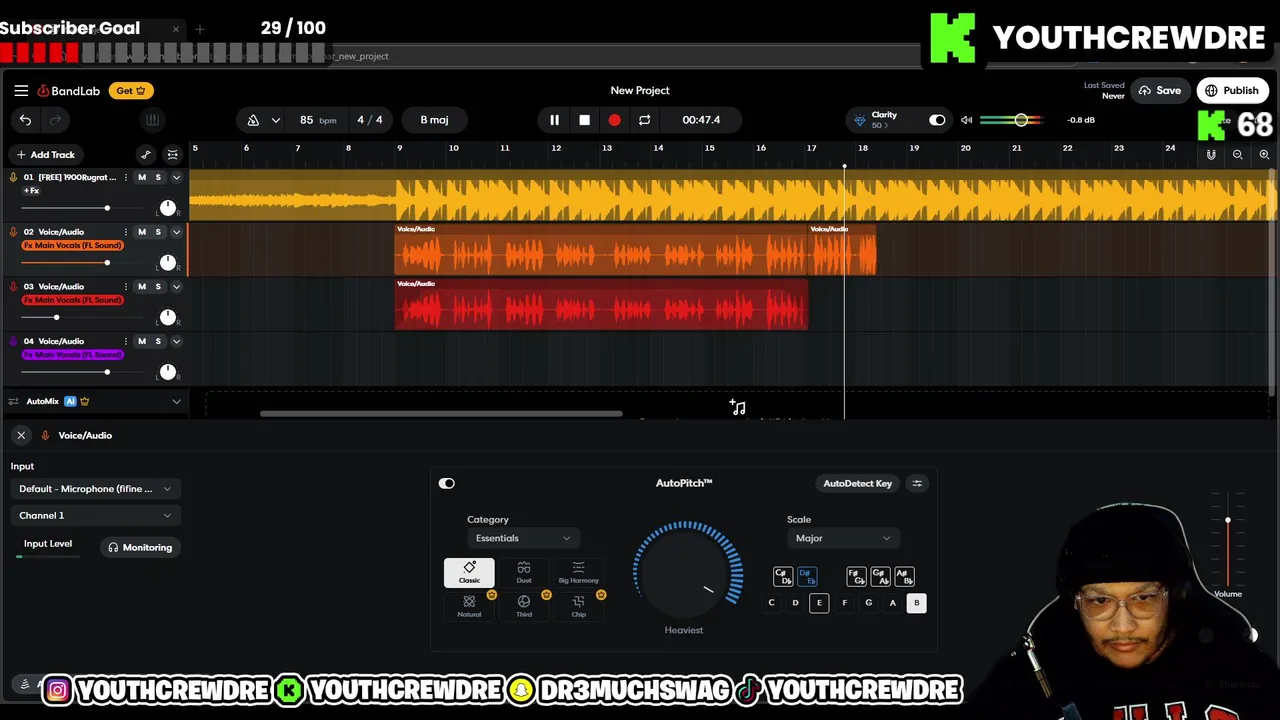Image resolution: width=1280 pixels, height=720 pixels.
Task: Click track 03 volume slider handle
Action: (x=56, y=317)
